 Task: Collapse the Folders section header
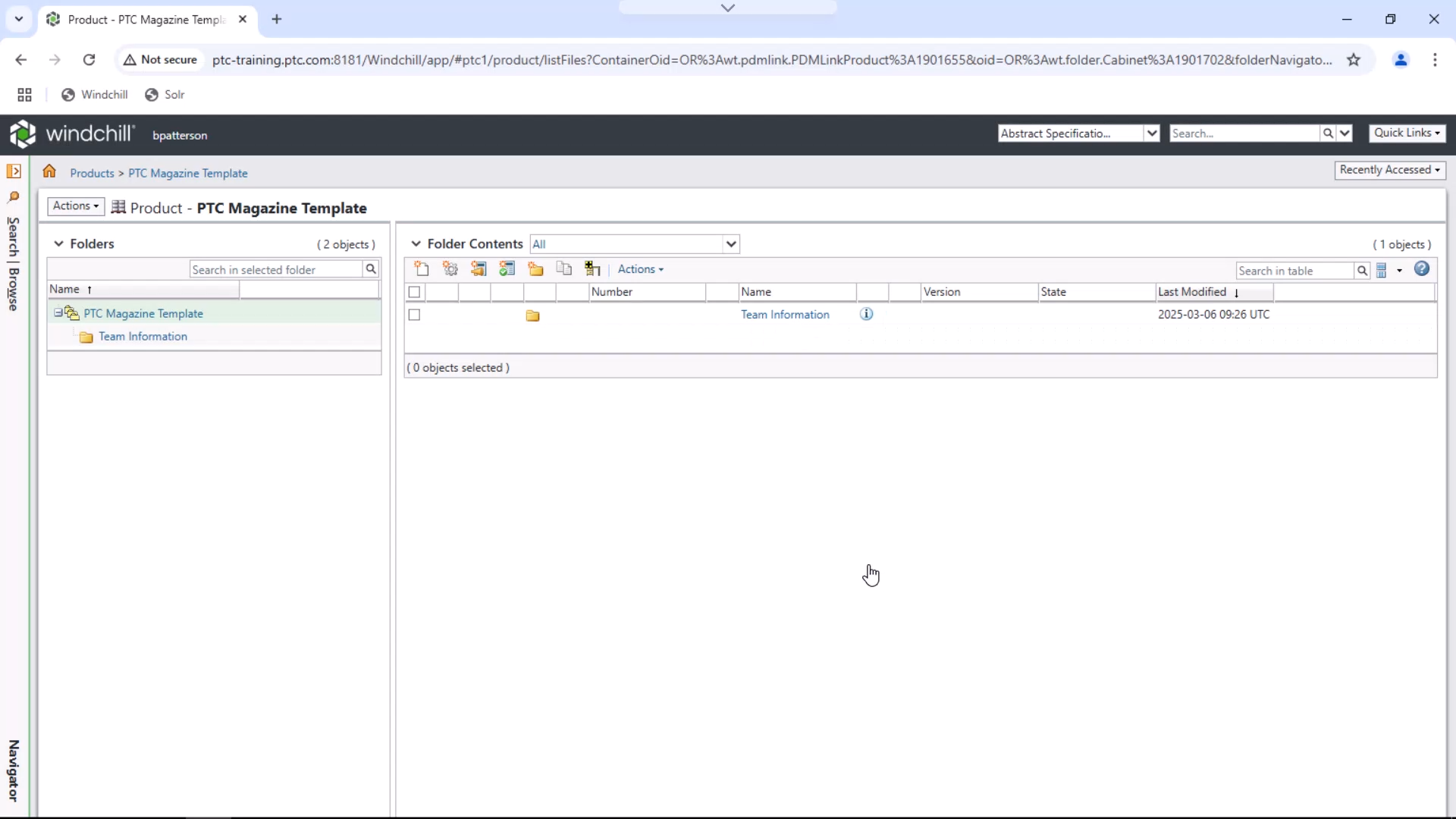coord(58,243)
